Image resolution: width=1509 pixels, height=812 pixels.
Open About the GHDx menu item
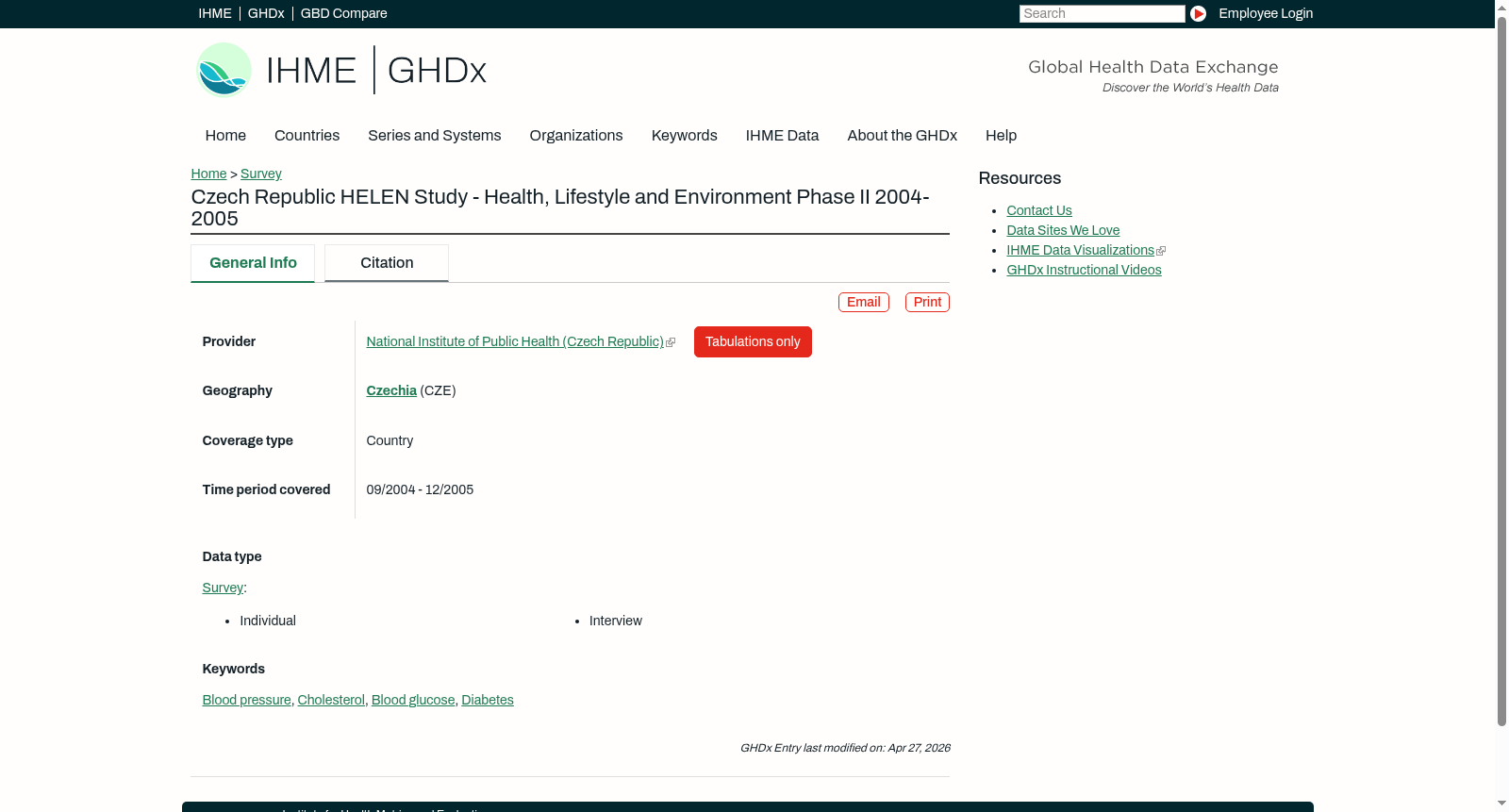tap(903, 136)
